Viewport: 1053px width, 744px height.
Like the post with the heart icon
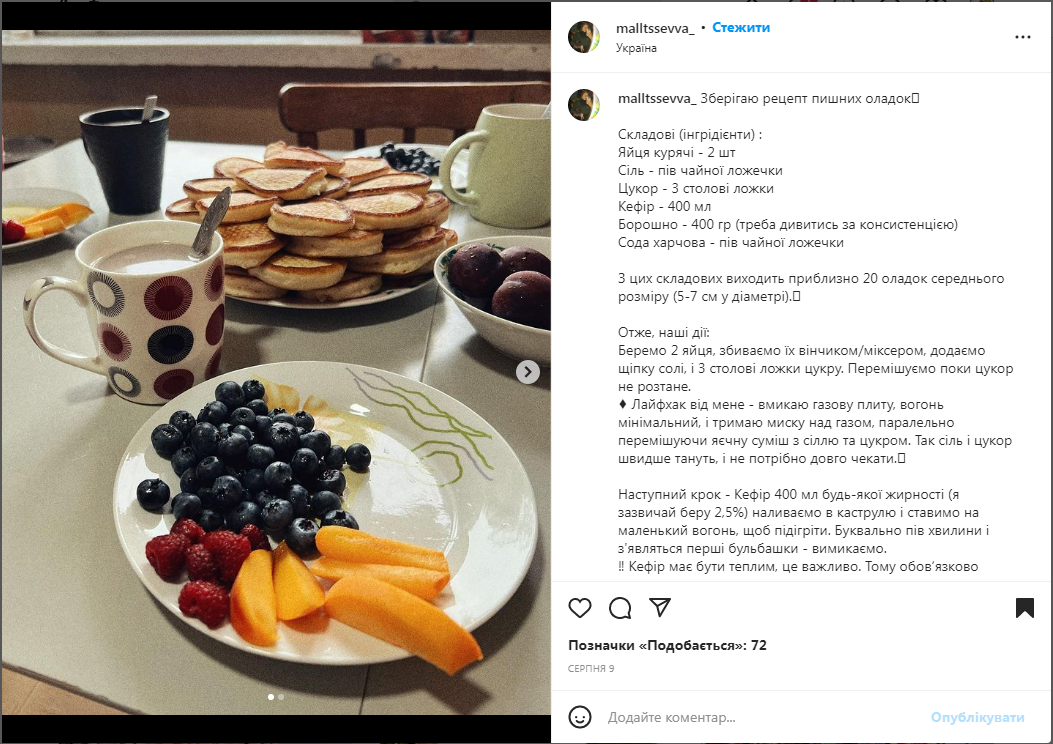point(580,608)
